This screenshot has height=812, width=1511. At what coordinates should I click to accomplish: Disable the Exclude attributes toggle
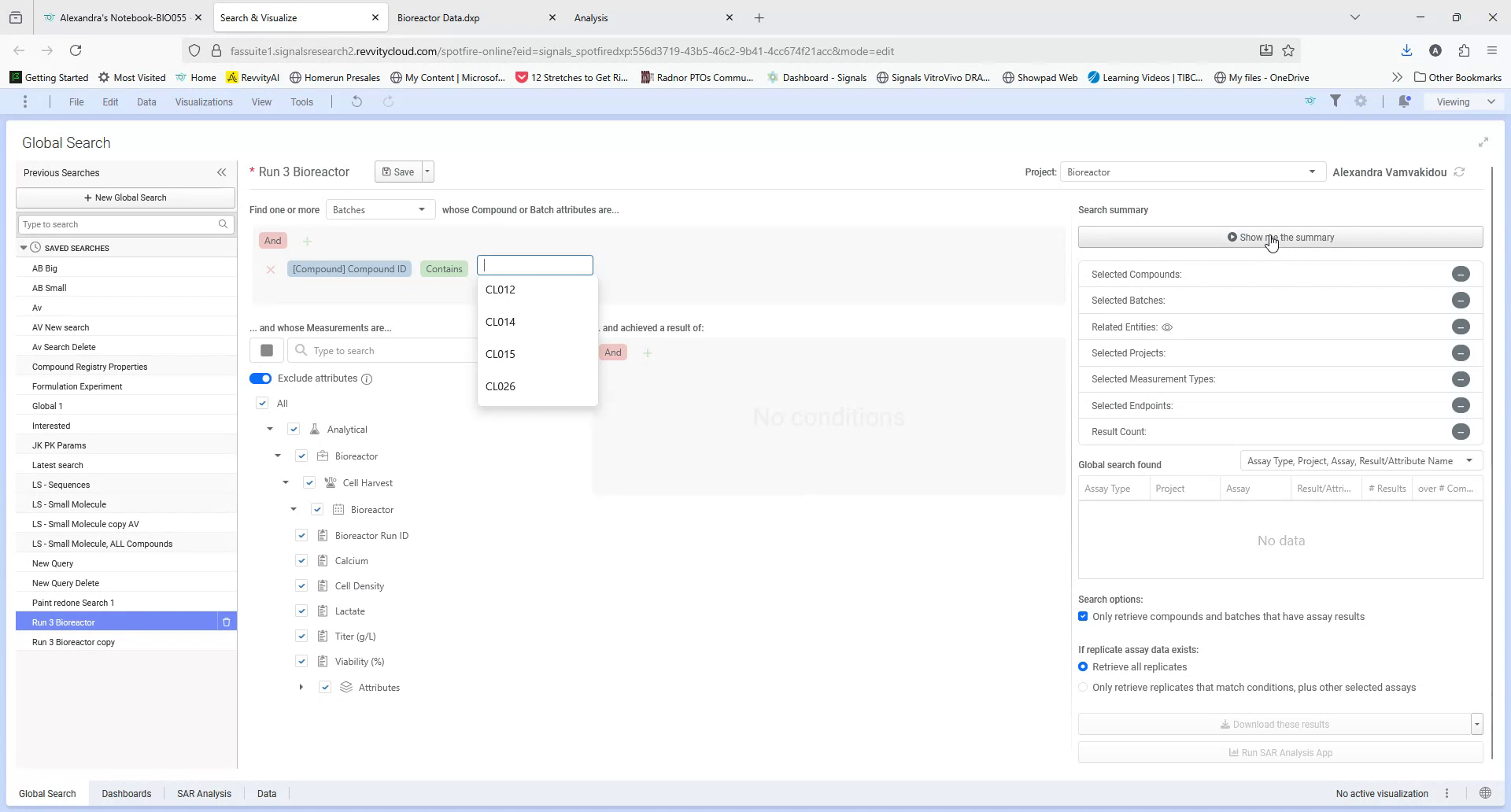coord(260,378)
